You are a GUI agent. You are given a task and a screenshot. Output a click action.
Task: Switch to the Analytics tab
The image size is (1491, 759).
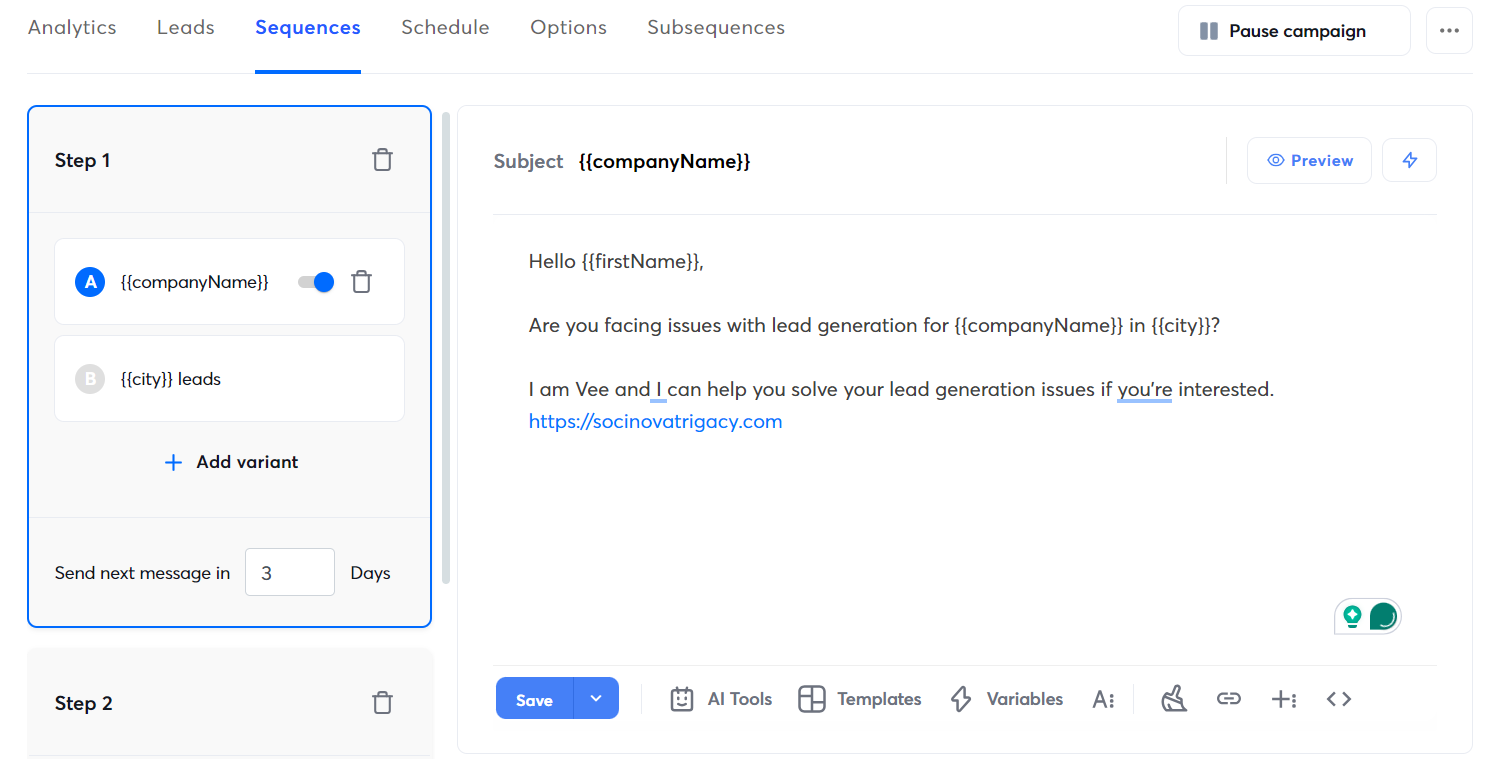(72, 28)
